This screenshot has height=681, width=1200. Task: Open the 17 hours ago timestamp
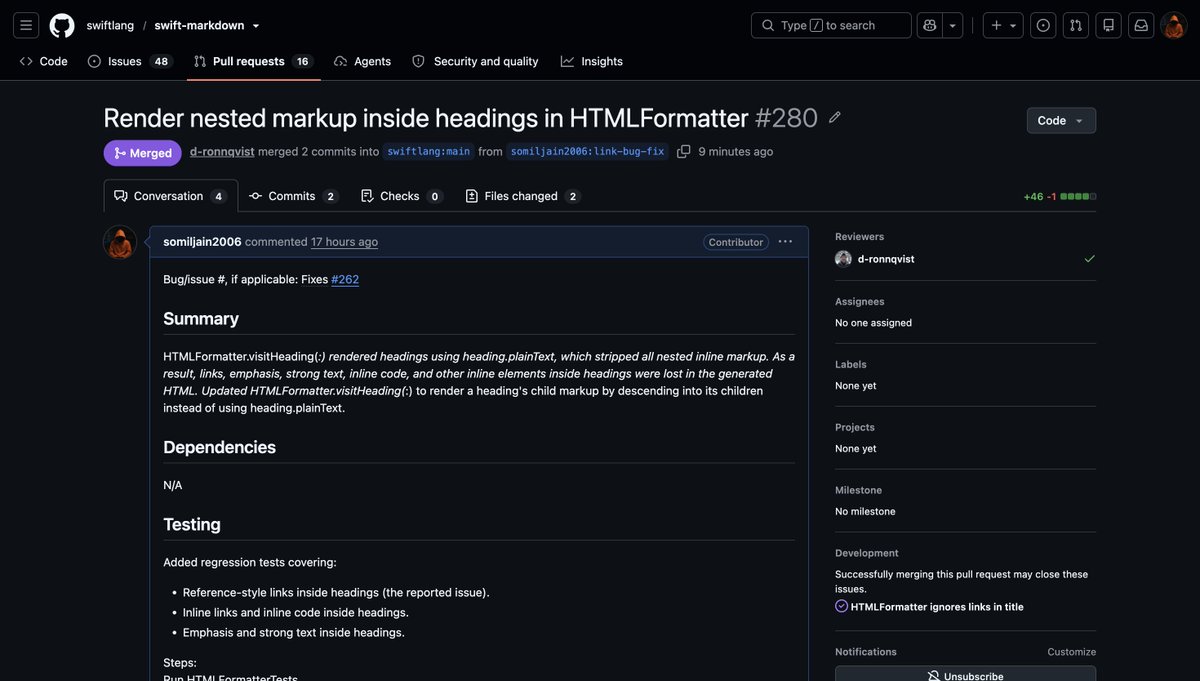pyautogui.click(x=344, y=242)
